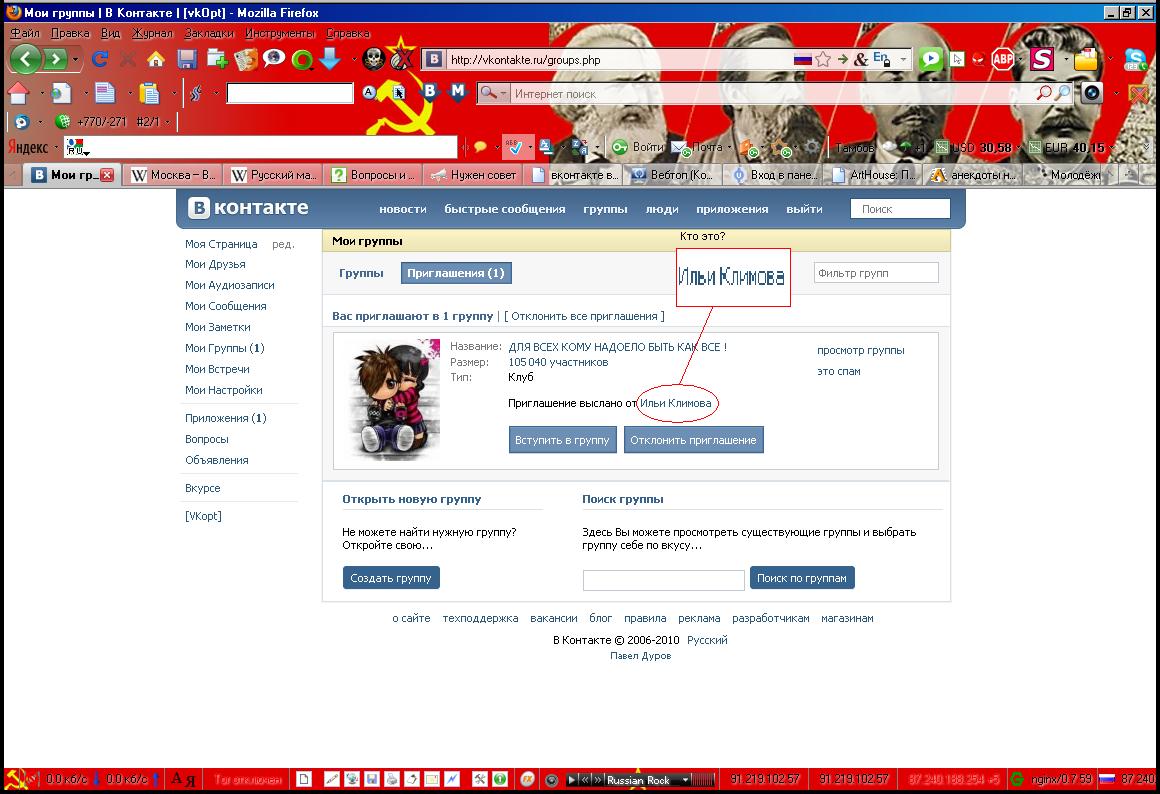Focus the Фильтр групп input field
The width and height of the screenshot is (1160, 794).
[876, 273]
